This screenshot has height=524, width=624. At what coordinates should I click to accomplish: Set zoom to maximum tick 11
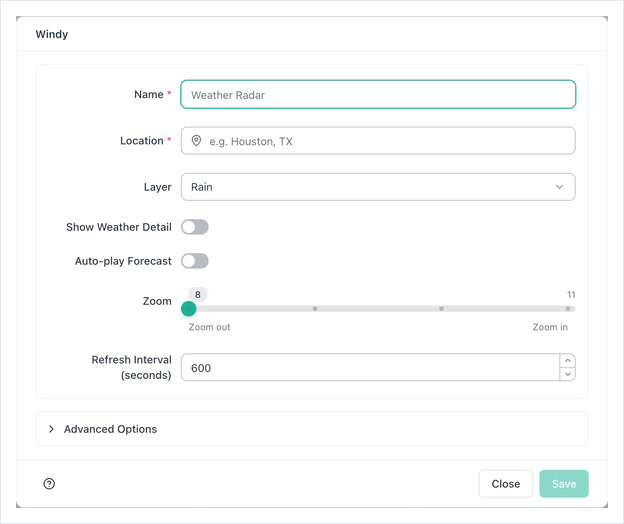[x=568, y=309]
